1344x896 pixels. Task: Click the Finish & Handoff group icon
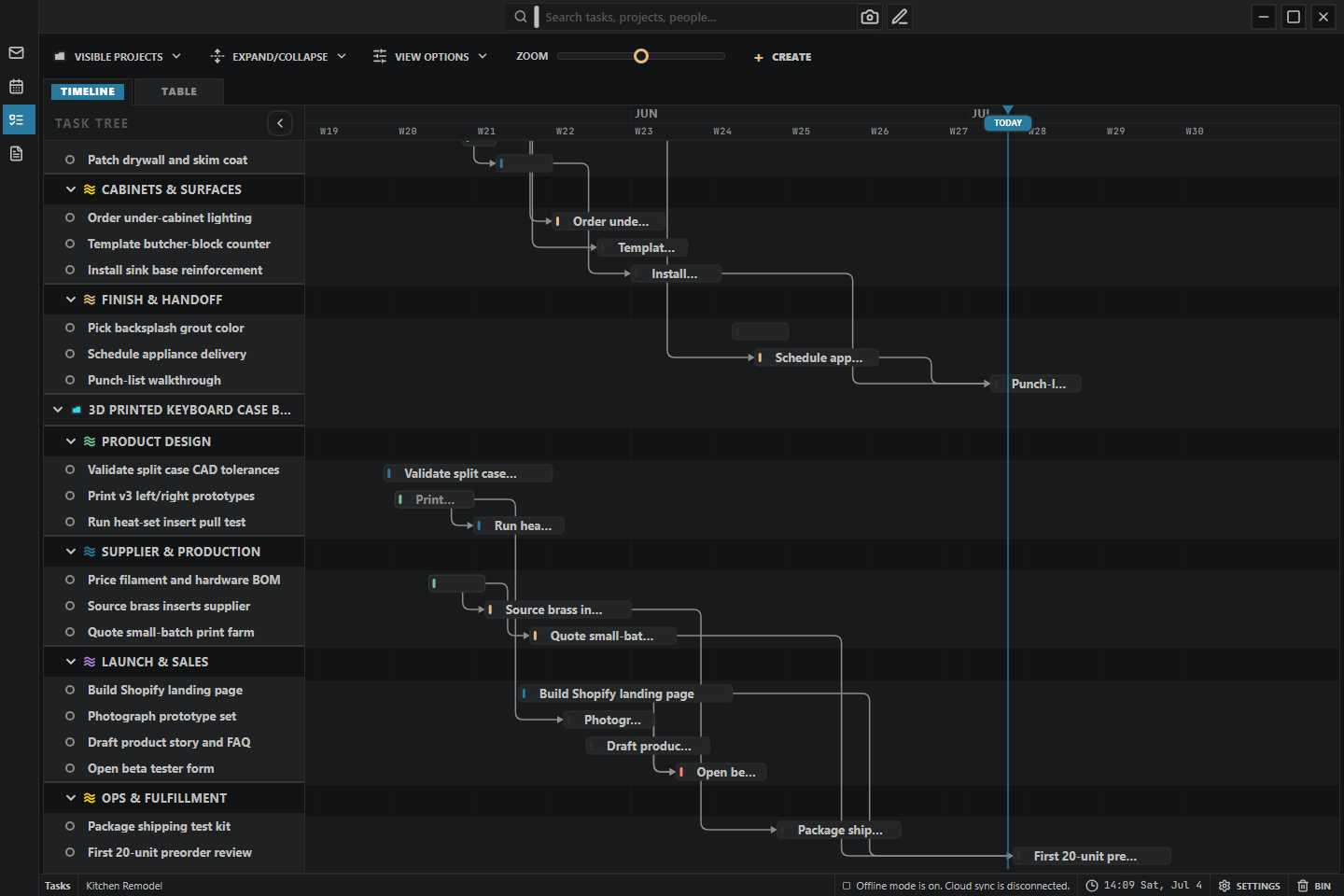(x=90, y=300)
